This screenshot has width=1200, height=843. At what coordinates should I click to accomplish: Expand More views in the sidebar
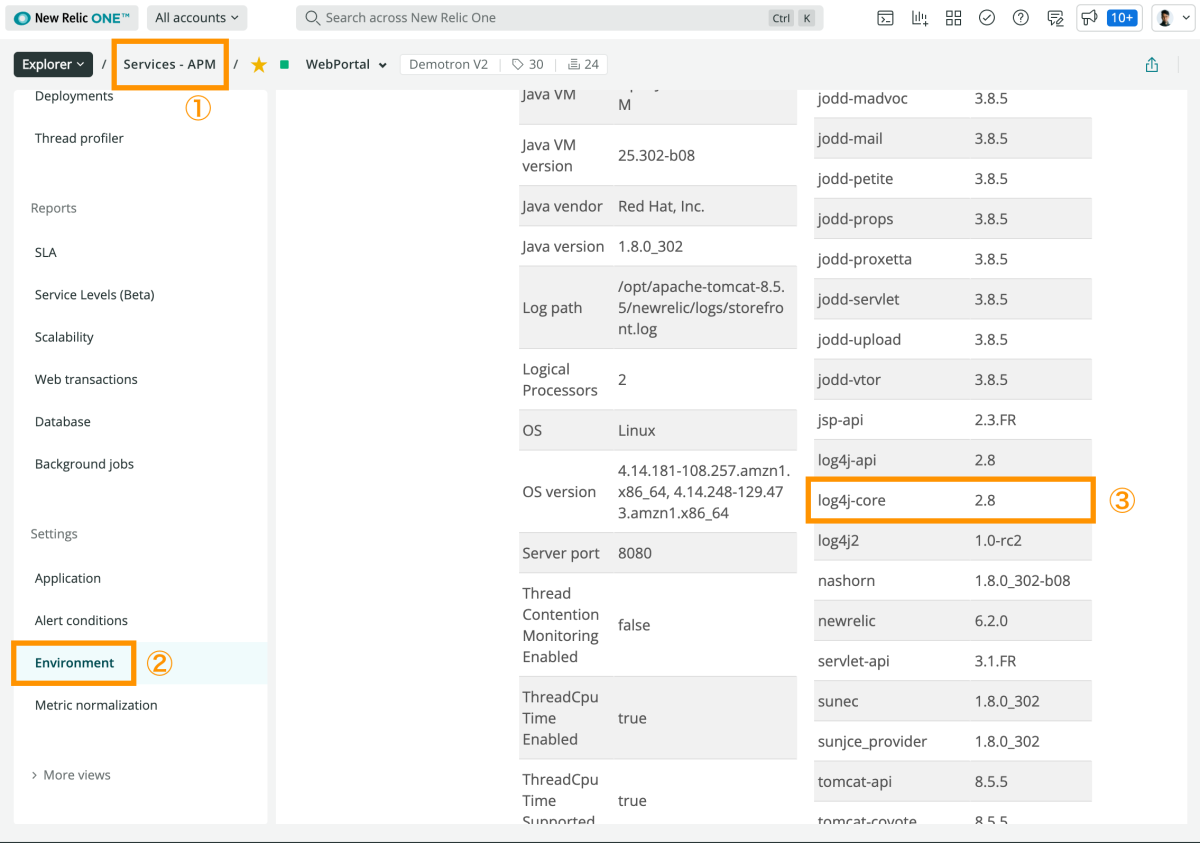coord(71,775)
